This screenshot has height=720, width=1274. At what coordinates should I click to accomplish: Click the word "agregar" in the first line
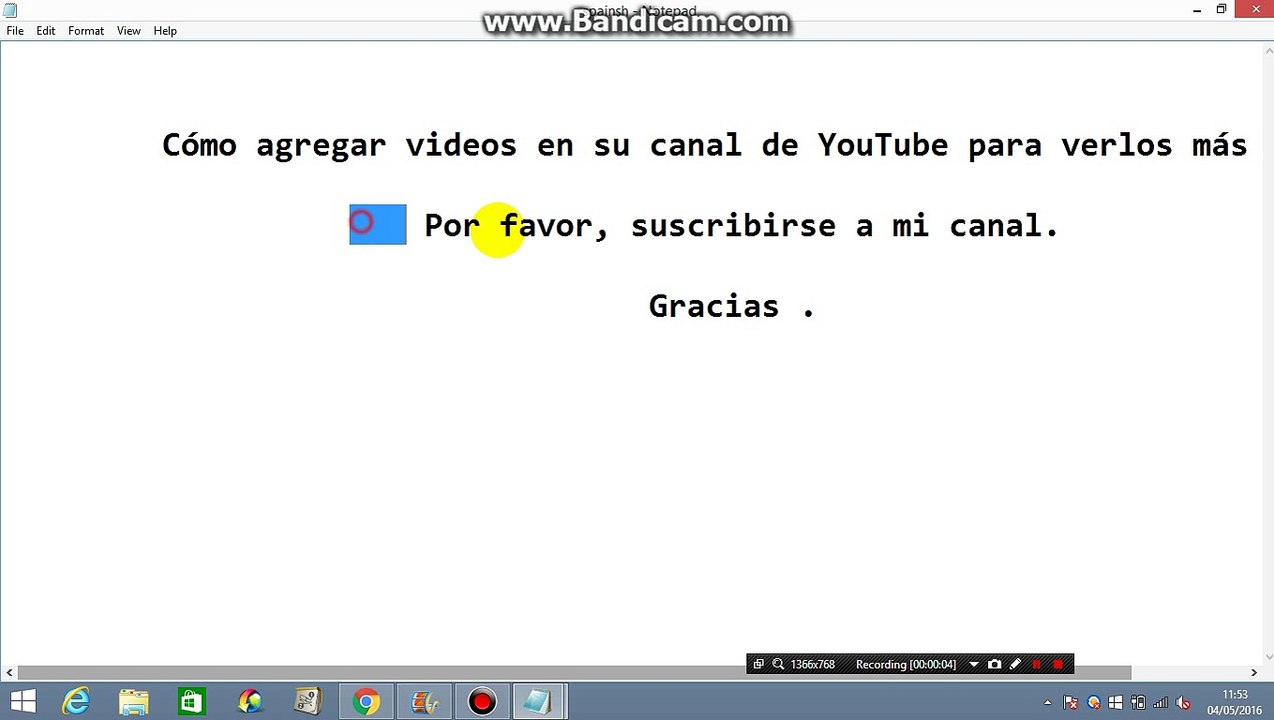tap(321, 147)
